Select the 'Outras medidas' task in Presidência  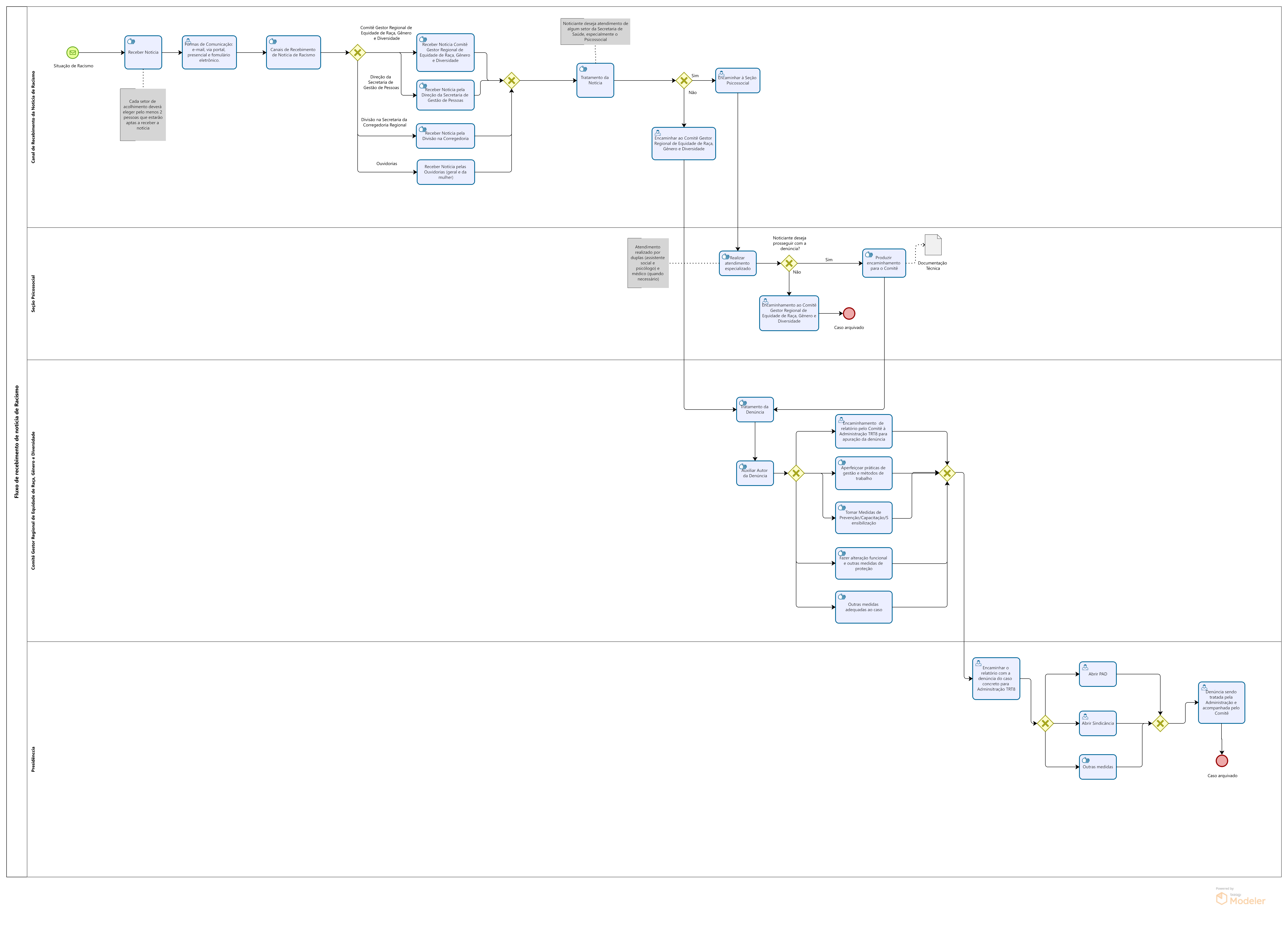1097,767
